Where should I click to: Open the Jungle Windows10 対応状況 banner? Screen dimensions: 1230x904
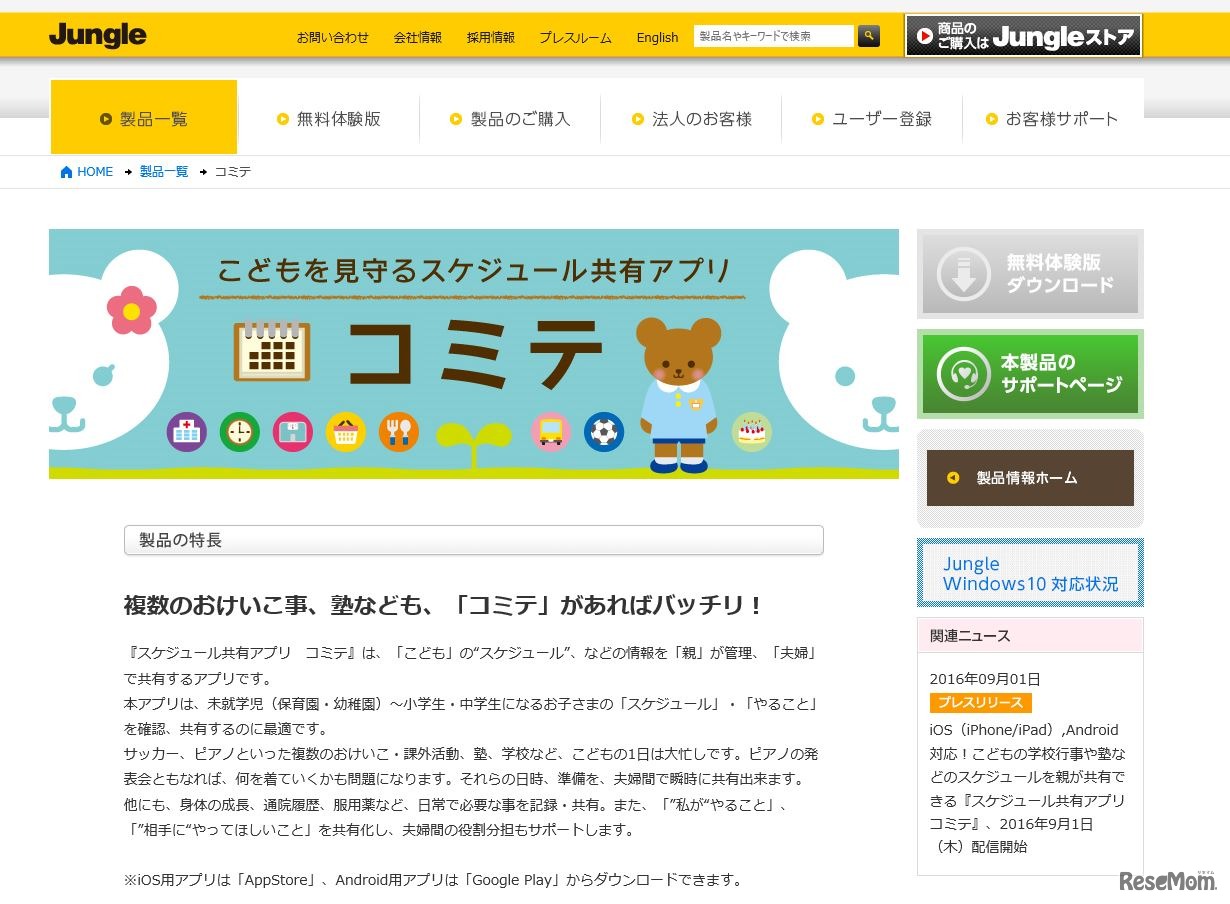1030,573
